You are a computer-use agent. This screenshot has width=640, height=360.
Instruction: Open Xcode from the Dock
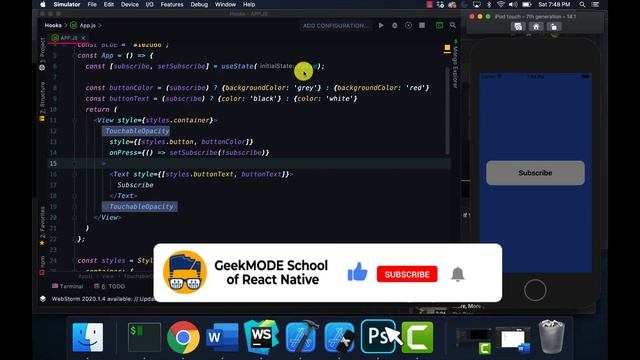coord(301,338)
